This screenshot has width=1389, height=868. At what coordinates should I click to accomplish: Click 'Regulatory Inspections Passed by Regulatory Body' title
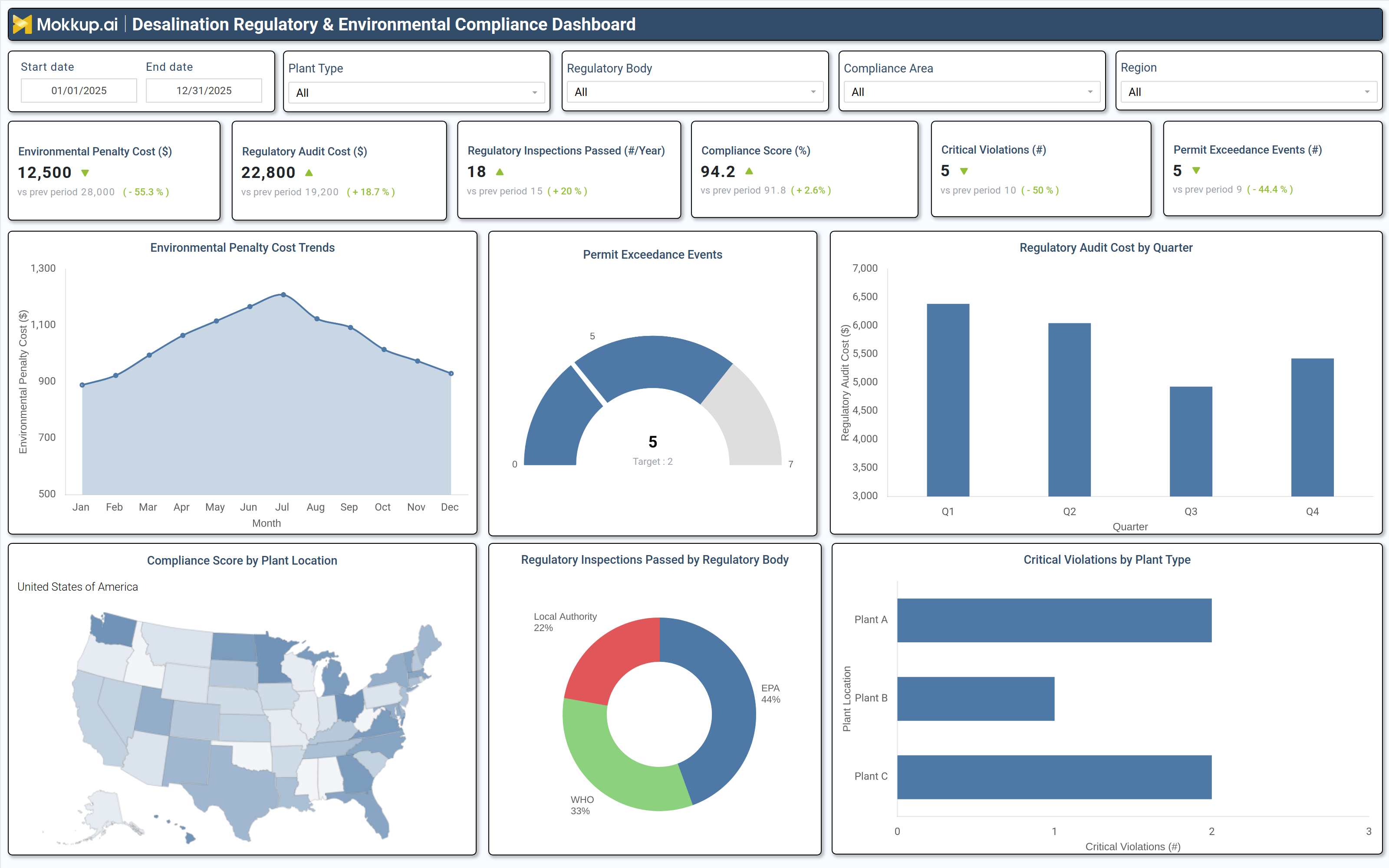pyautogui.click(x=654, y=560)
